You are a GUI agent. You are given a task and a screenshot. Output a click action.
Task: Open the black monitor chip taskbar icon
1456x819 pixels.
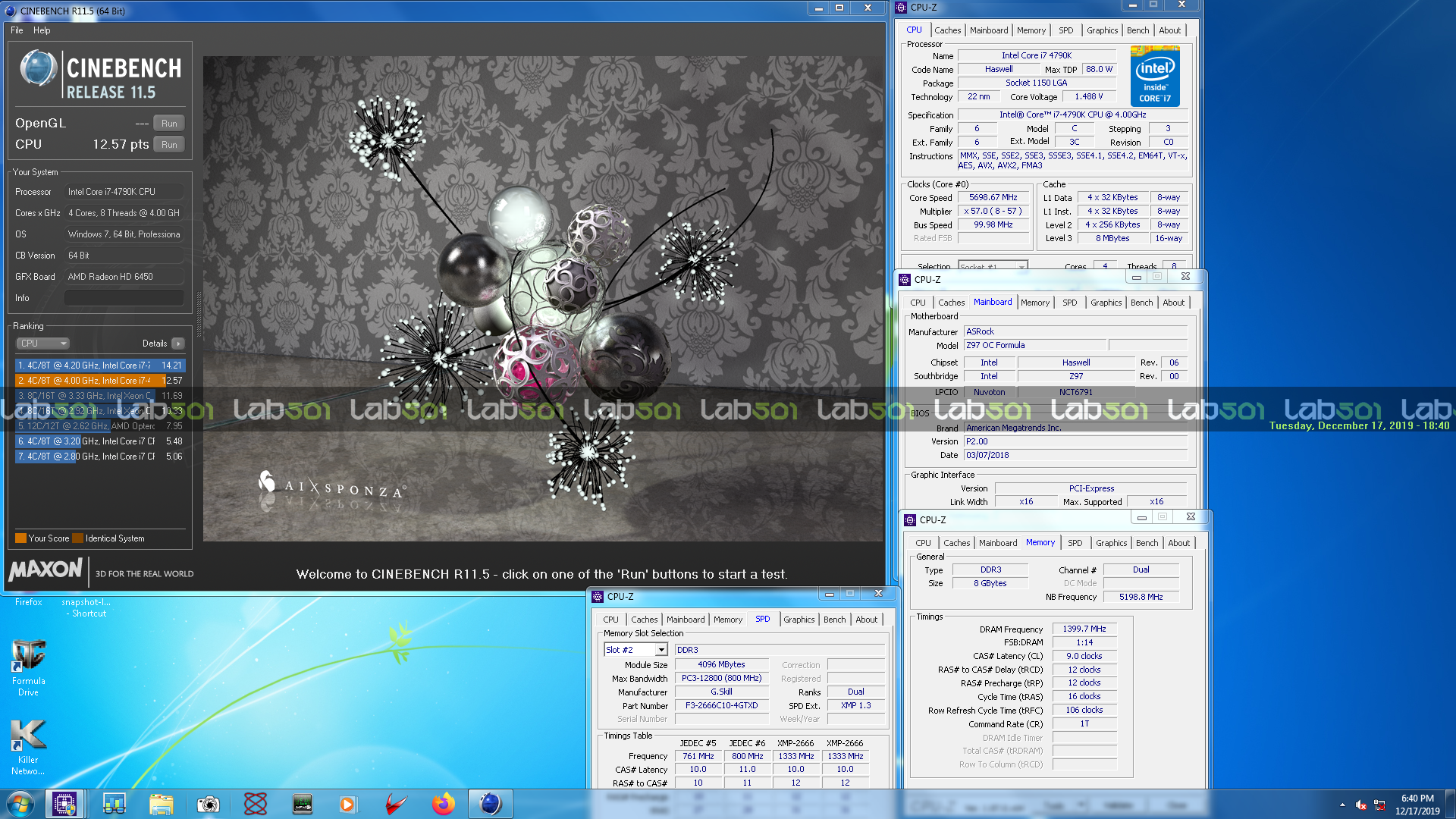tap(303, 804)
